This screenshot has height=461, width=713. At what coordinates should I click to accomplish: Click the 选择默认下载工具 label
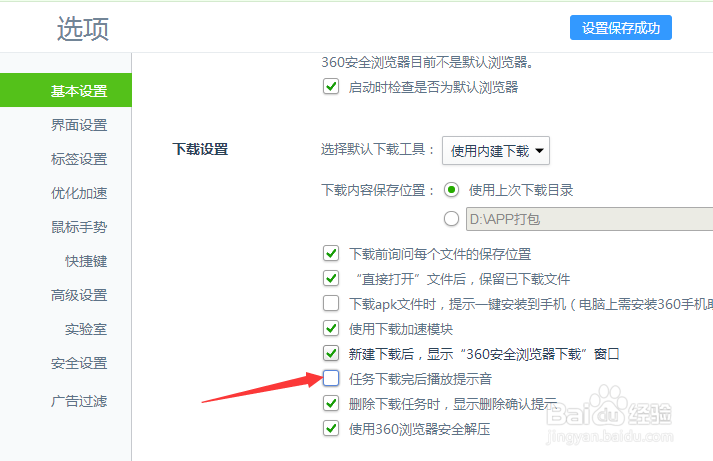(x=378, y=149)
